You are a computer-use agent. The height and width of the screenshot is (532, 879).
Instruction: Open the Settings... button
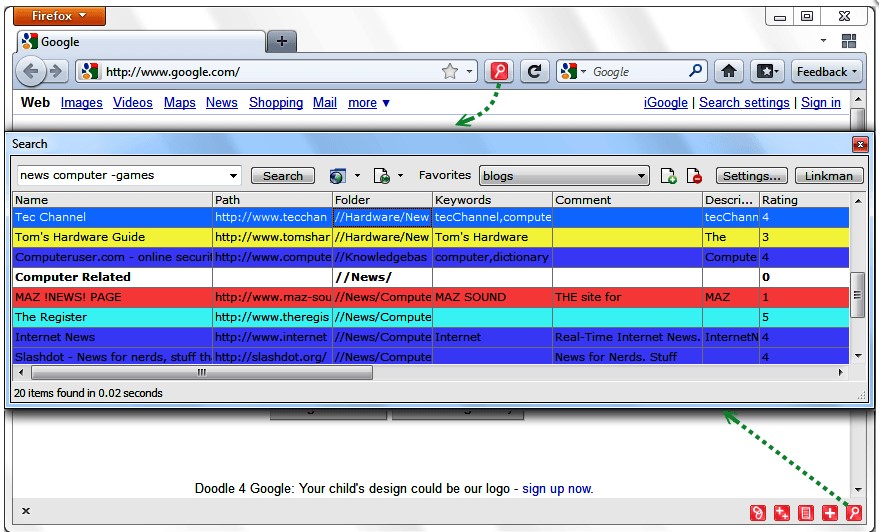click(752, 176)
